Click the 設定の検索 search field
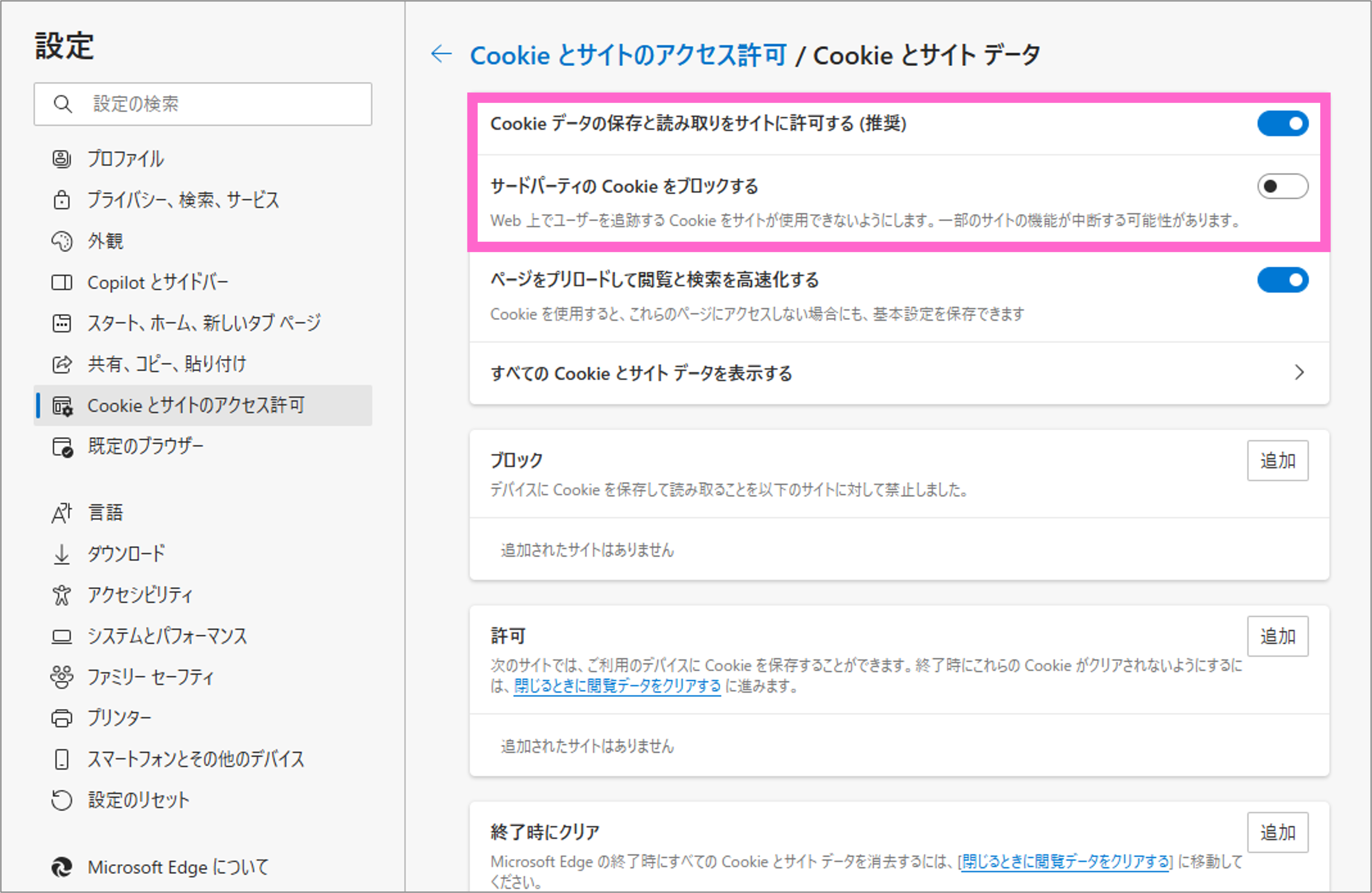 pyautogui.click(x=203, y=104)
